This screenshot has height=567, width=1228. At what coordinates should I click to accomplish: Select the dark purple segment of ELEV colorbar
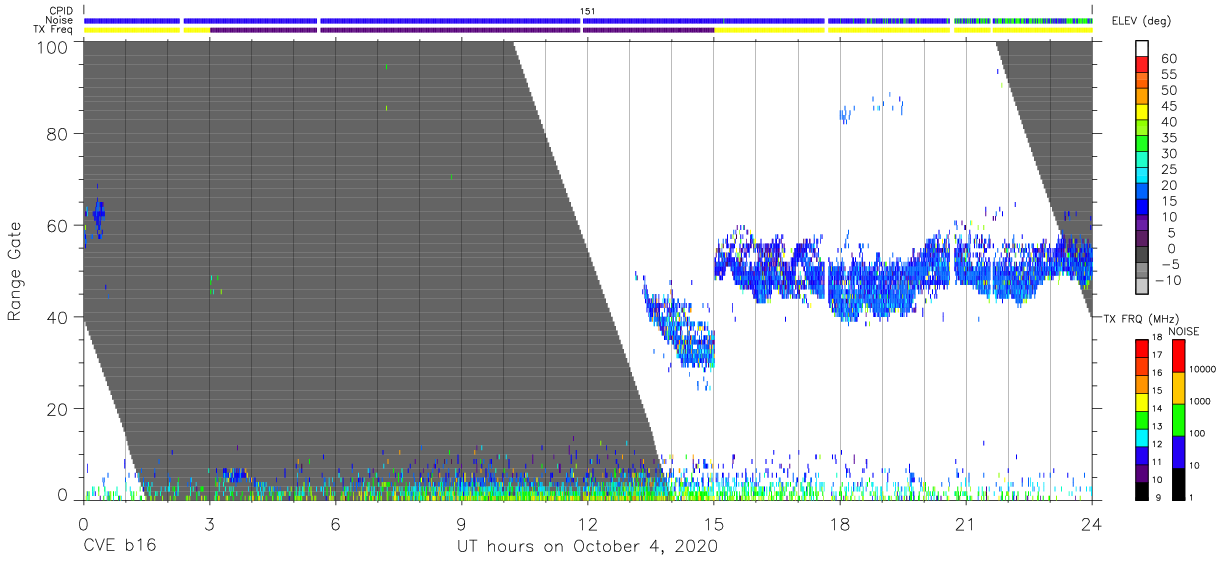coord(1142,238)
